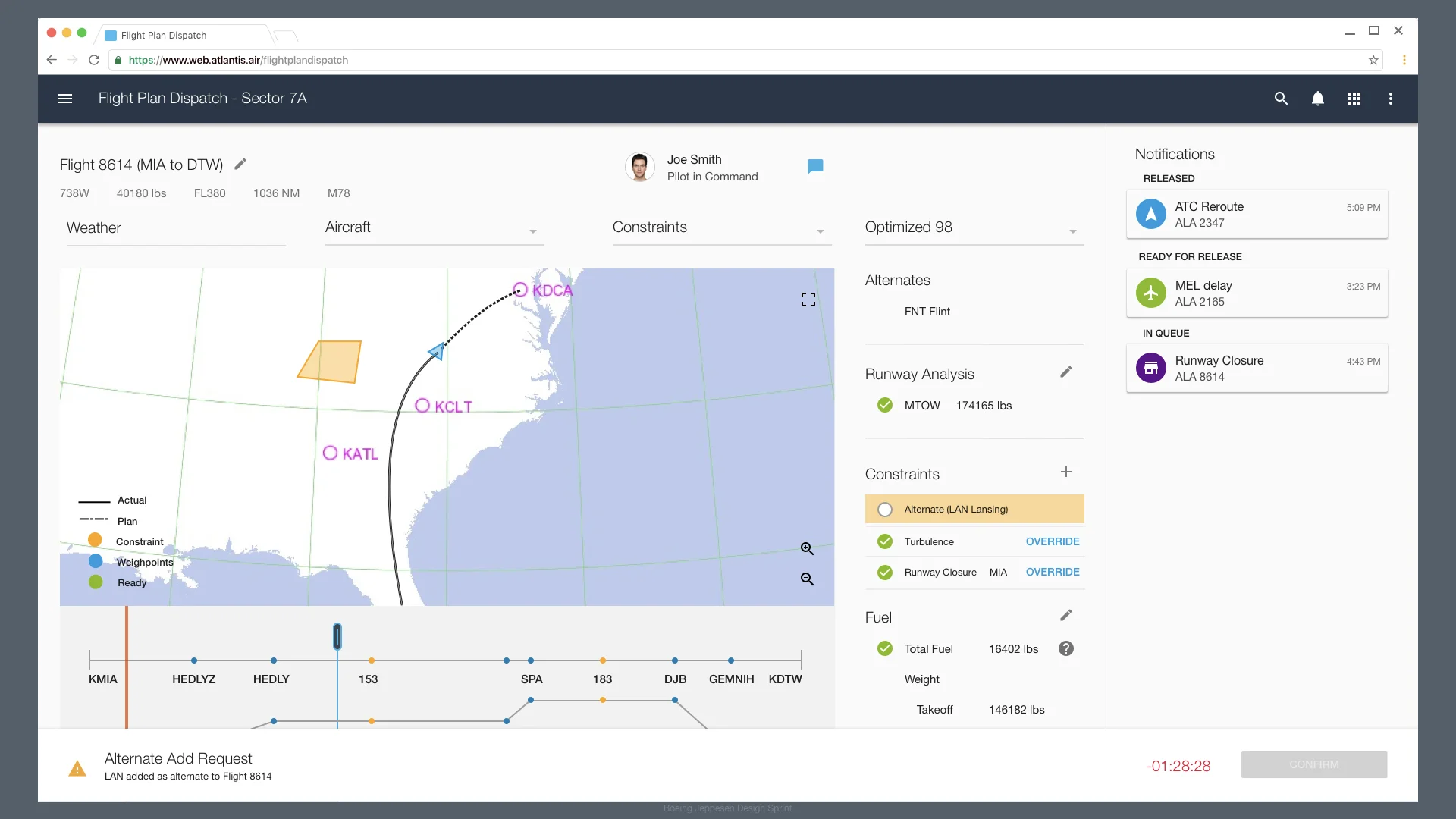Expand the Aircraft dropdown
The image size is (1456, 819).
533,231
